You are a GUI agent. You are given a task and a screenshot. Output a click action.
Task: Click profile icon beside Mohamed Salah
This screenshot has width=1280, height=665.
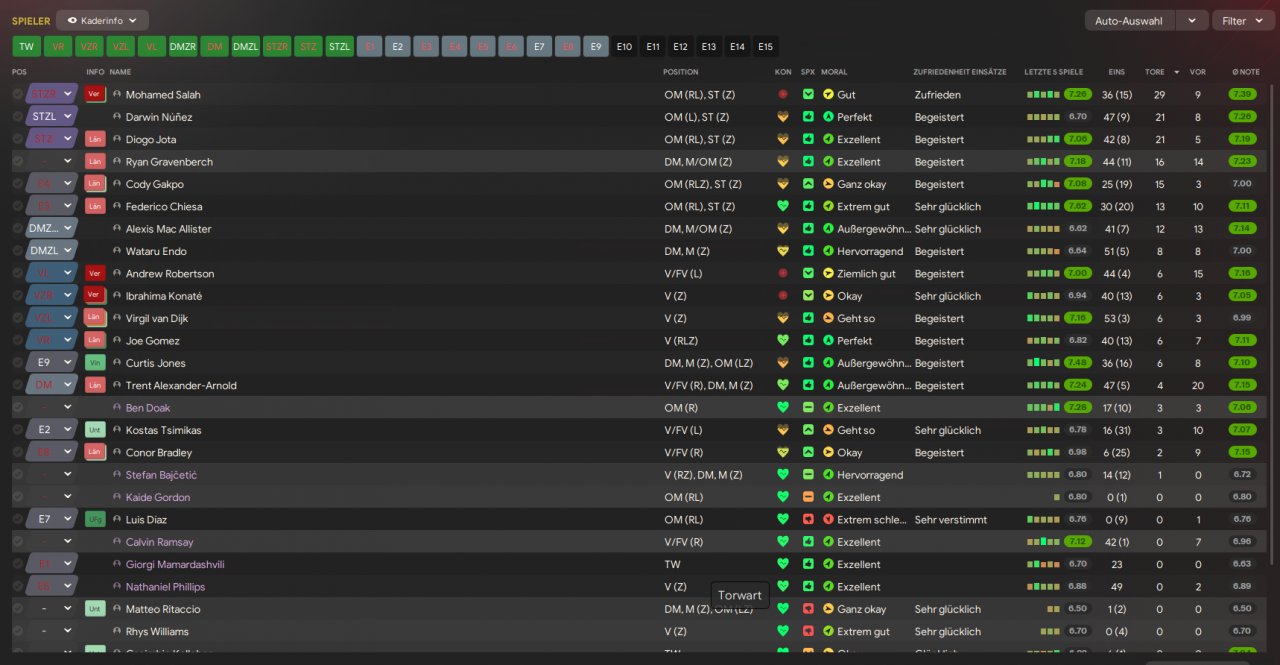[x=117, y=94]
